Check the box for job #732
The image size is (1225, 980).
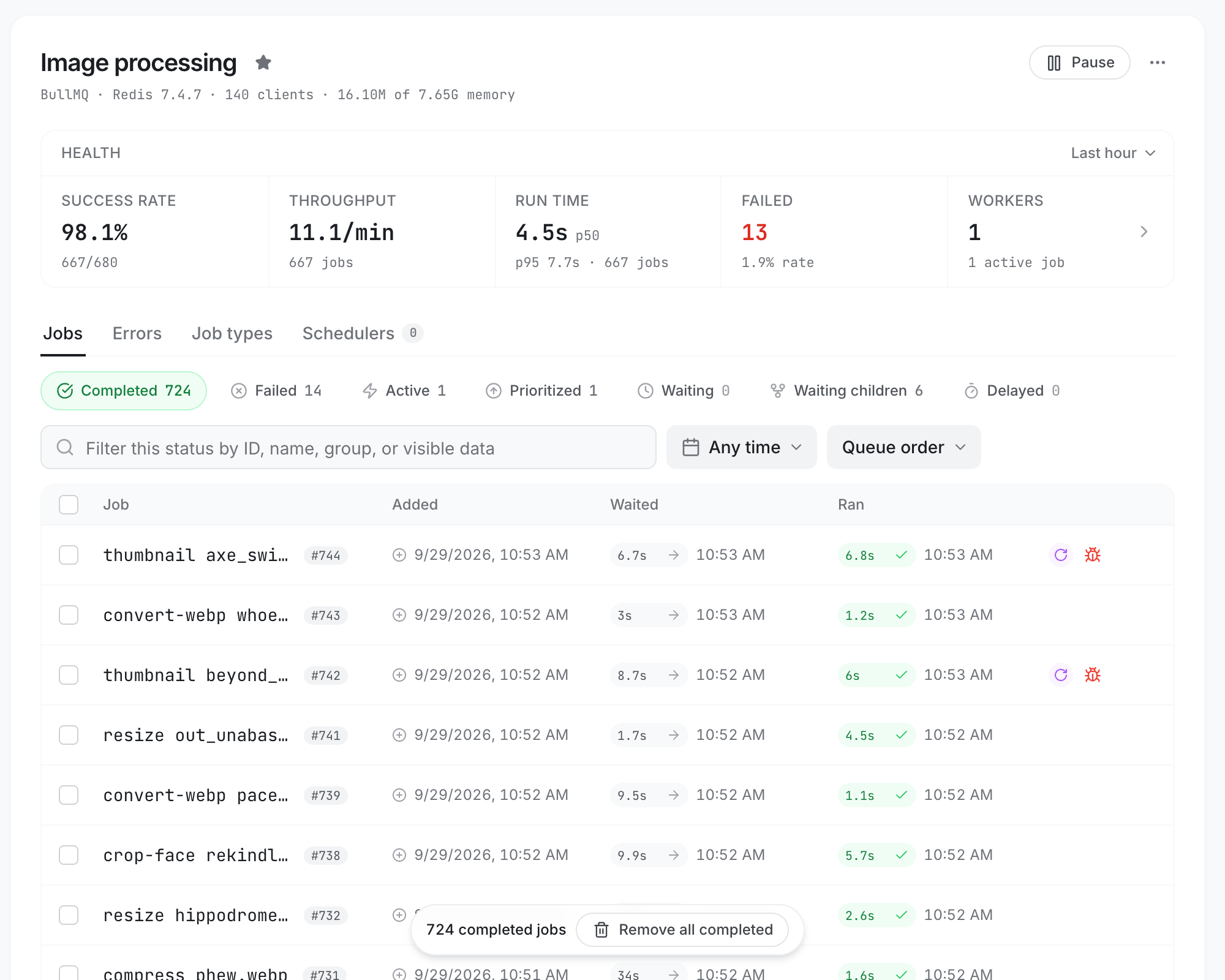point(69,915)
